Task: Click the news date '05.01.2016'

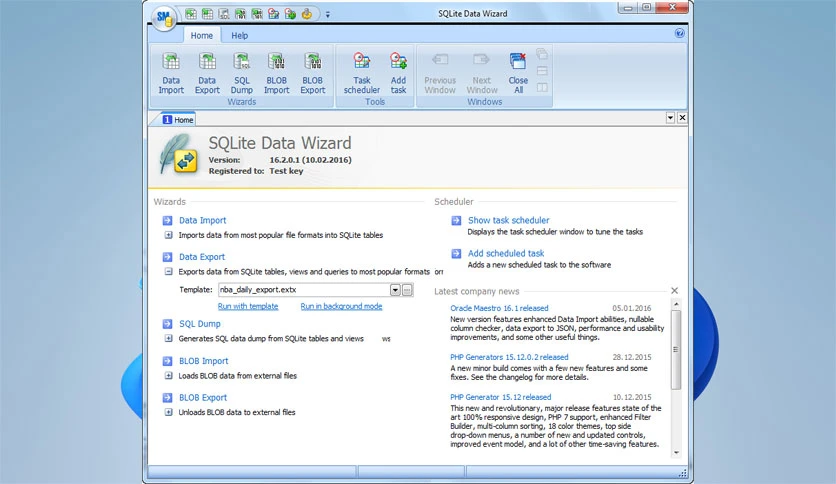Action: click(632, 308)
